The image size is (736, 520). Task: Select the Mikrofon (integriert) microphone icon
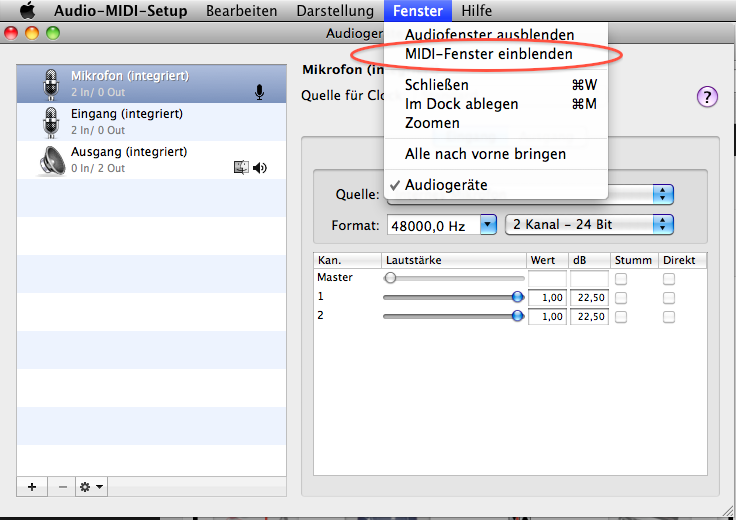click(x=50, y=84)
